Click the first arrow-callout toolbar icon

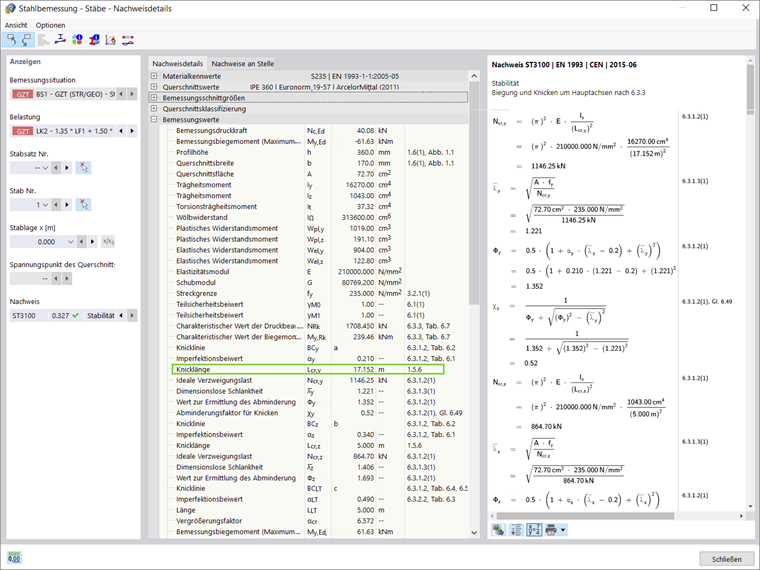11,40
